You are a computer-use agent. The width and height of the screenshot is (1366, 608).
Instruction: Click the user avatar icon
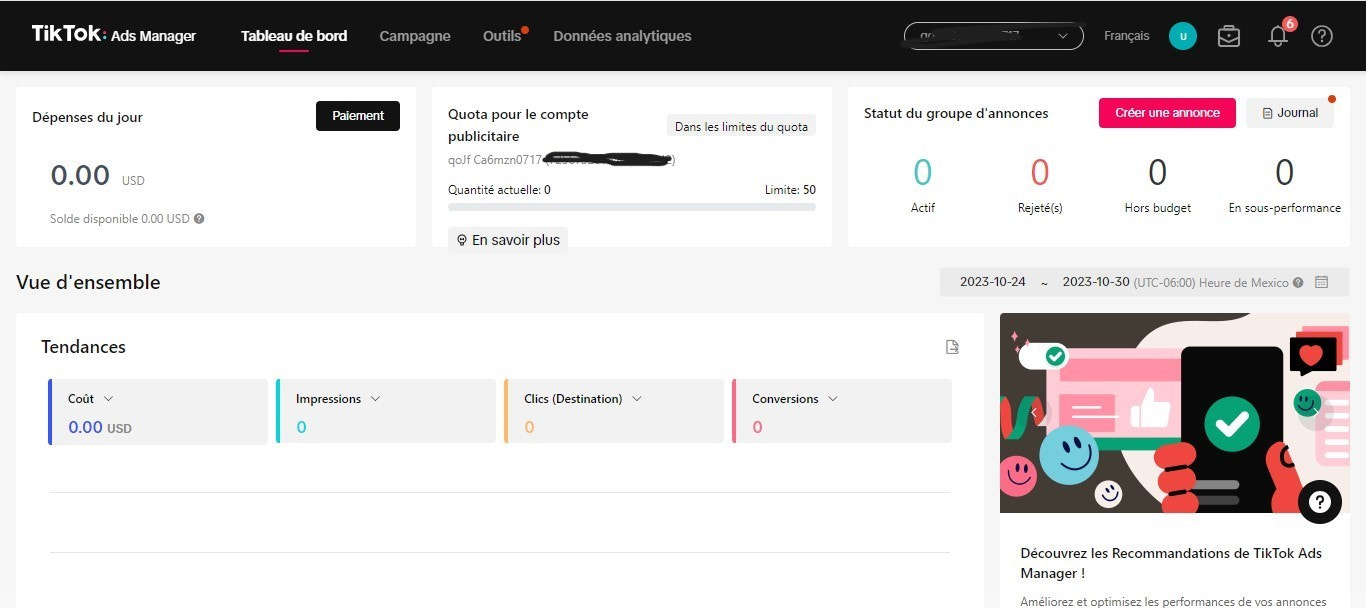pyautogui.click(x=1182, y=36)
